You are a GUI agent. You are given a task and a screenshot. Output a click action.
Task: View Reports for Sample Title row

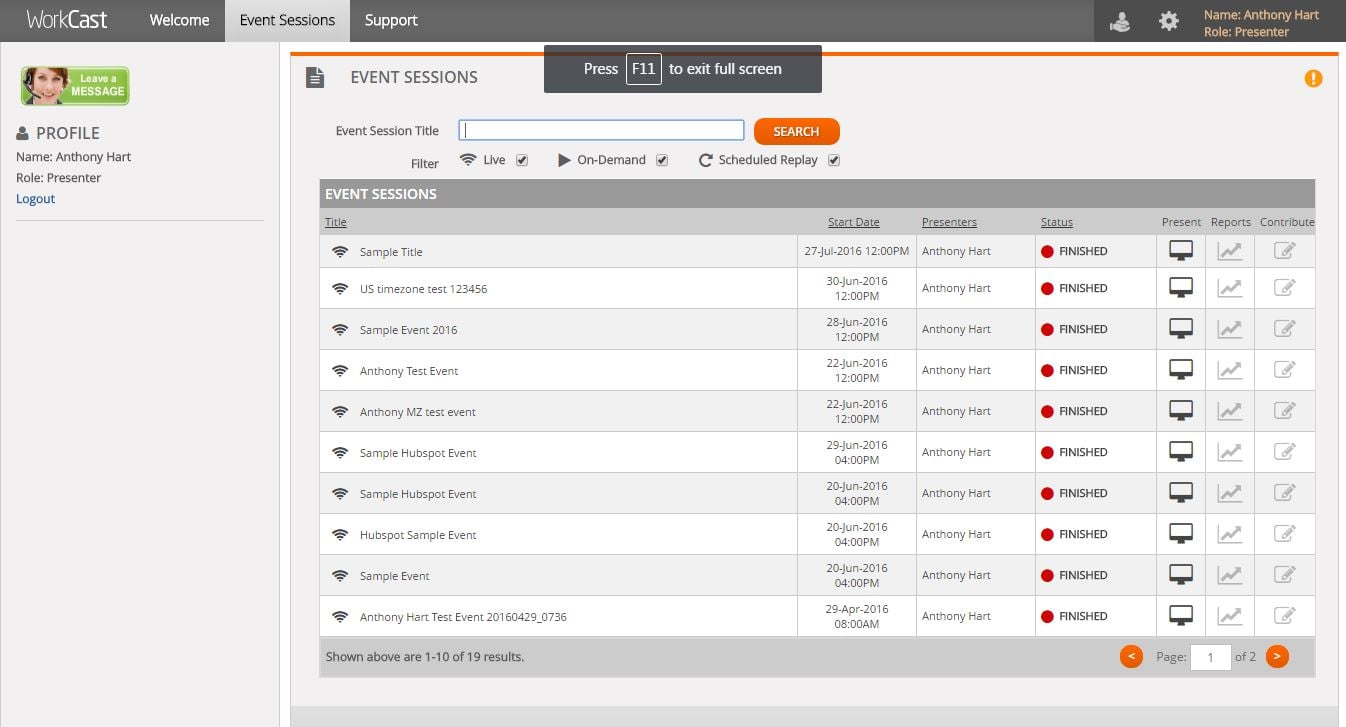(x=1230, y=251)
